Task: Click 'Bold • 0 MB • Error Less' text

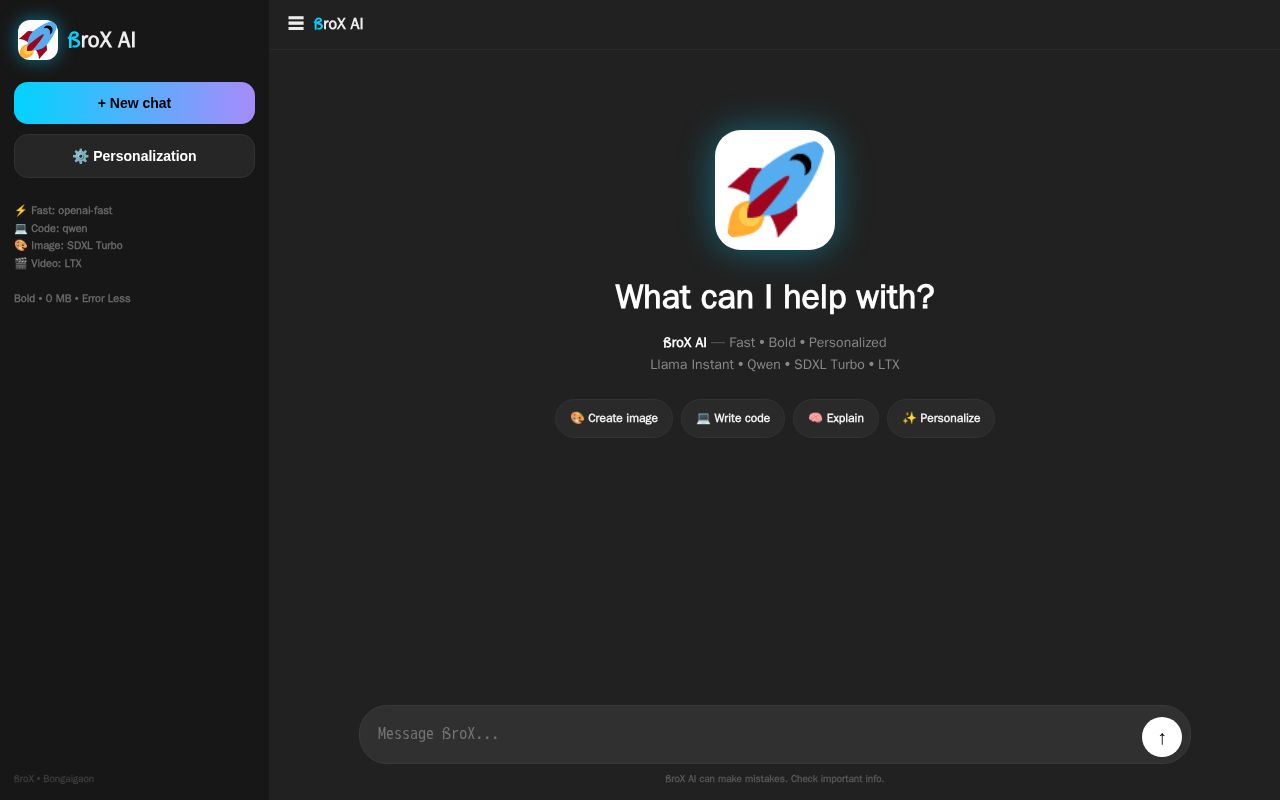Action: tap(72, 298)
